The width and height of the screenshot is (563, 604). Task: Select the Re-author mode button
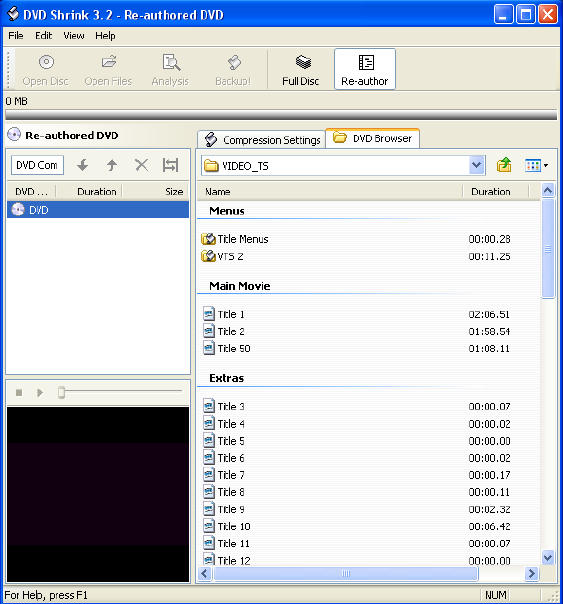(x=365, y=69)
